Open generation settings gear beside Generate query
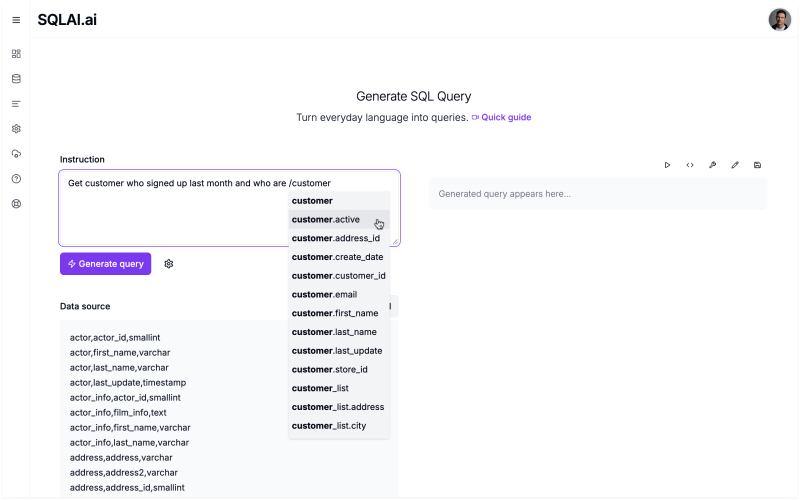The image size is (800, 500). (169, 264)
